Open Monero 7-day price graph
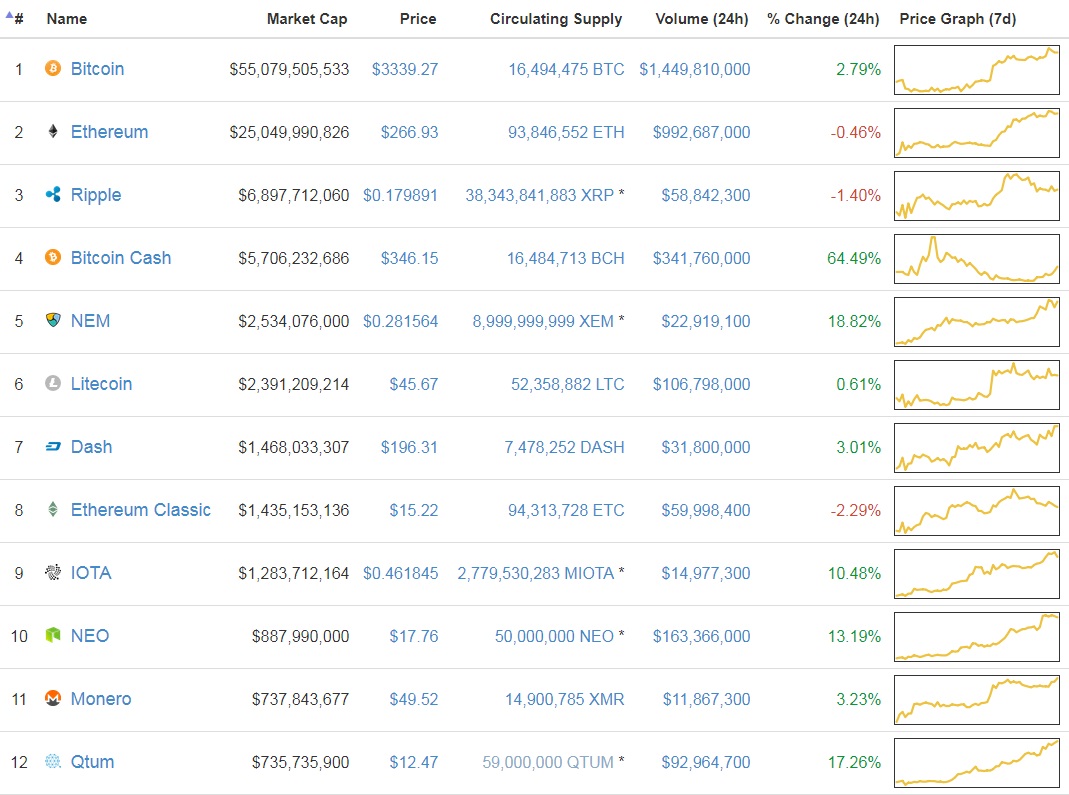Screen dimensions: 1069x795 click(x=976, y=700)
